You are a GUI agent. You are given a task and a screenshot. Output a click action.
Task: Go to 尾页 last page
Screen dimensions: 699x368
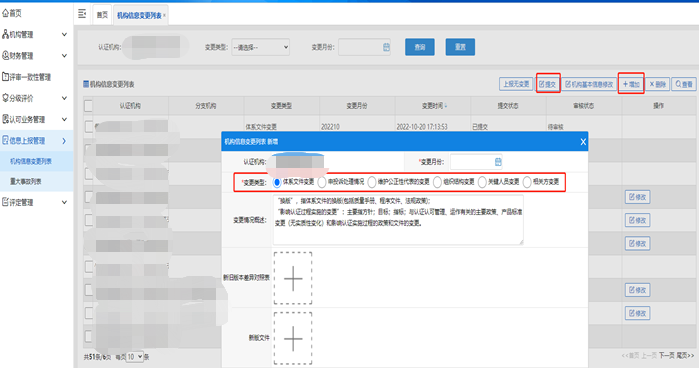(x=686, y=356)
